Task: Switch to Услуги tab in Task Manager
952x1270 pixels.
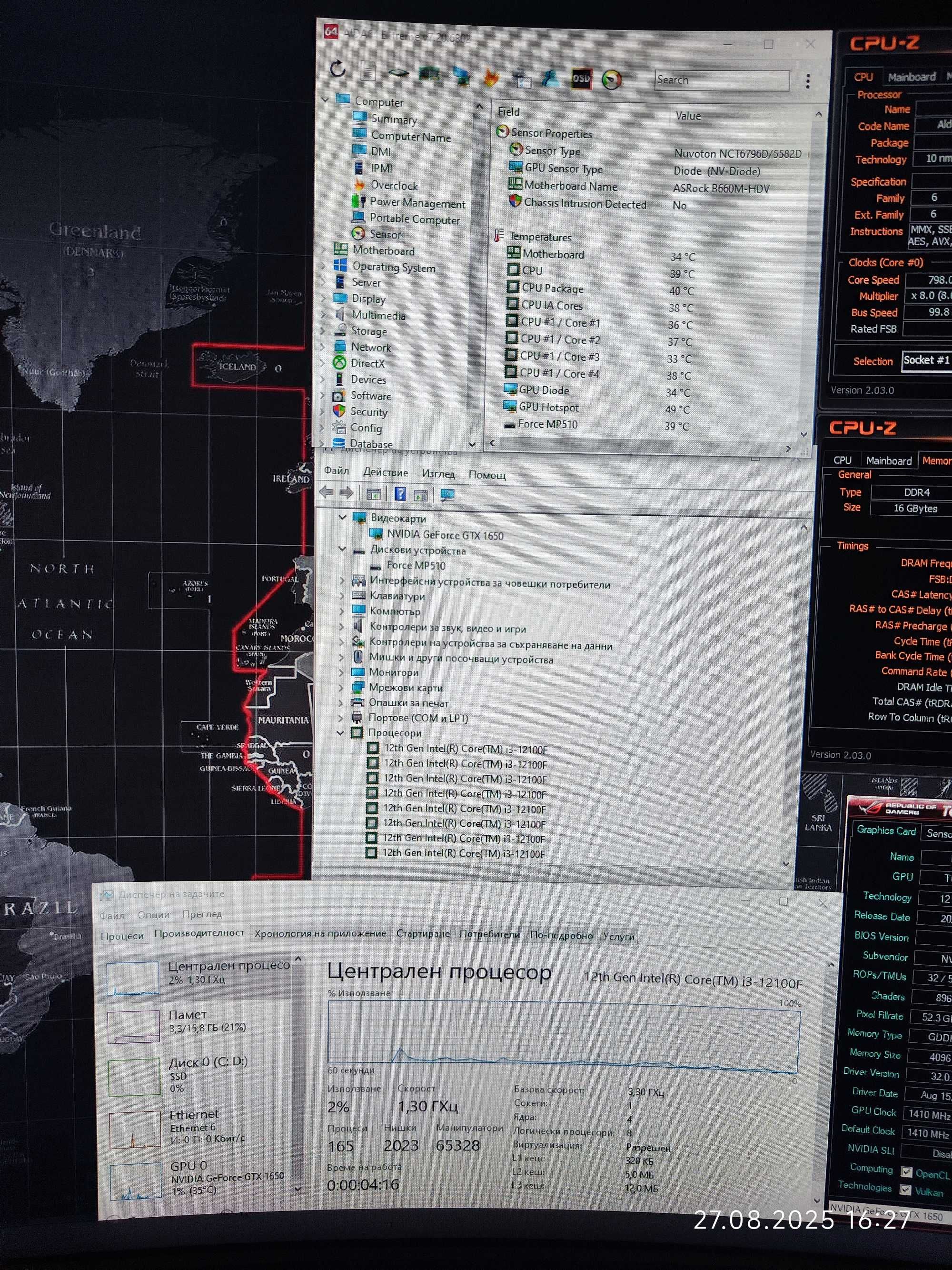Action: (618, 936)
